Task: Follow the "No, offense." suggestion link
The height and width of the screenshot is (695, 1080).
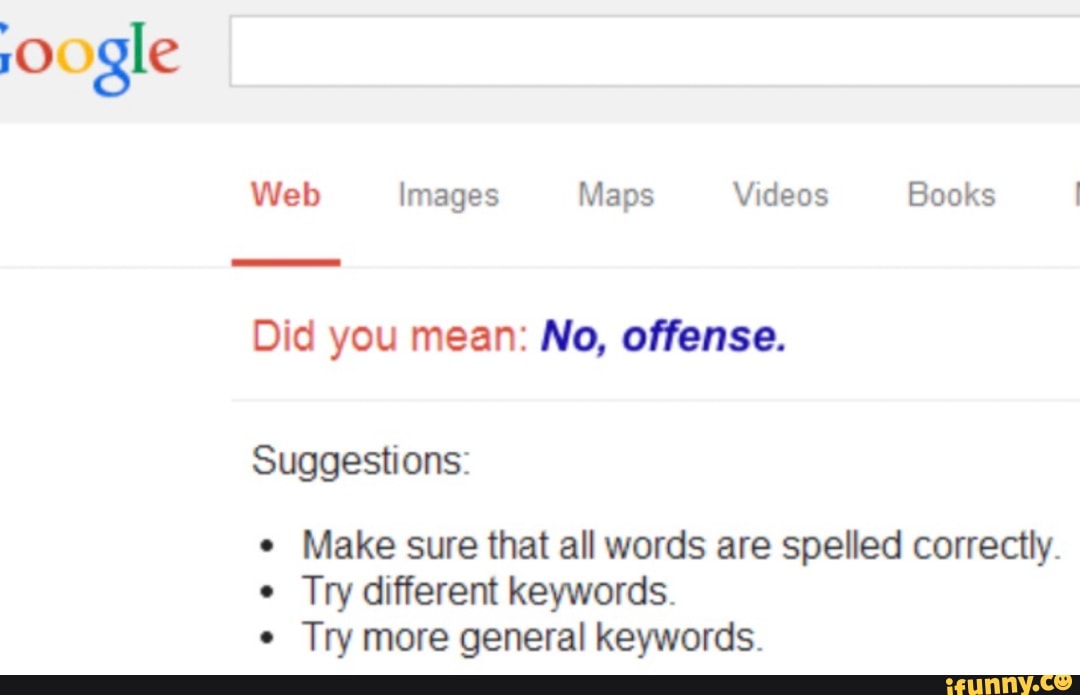Action: tap(663, 337)
